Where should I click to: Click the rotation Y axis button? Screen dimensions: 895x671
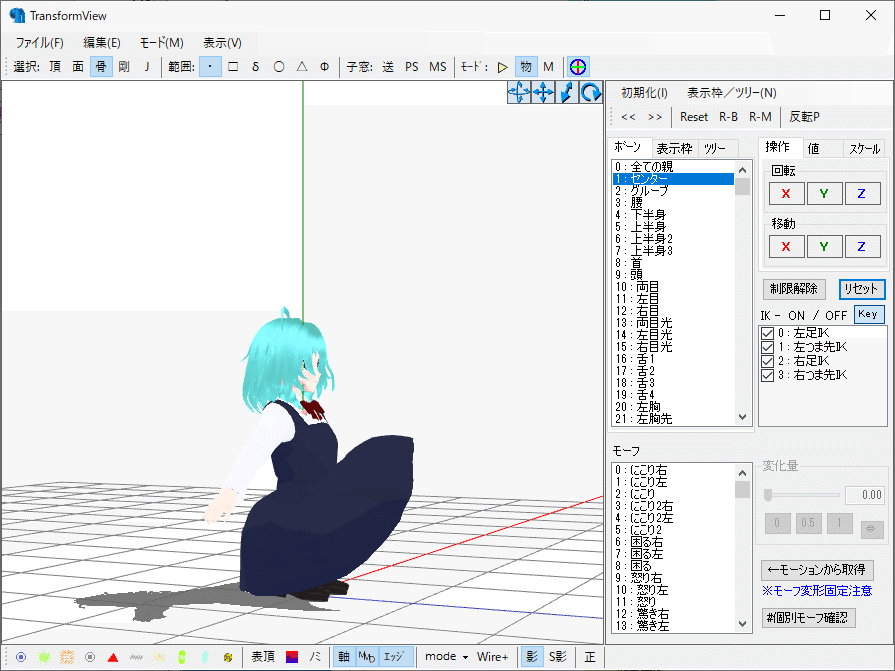824,193
